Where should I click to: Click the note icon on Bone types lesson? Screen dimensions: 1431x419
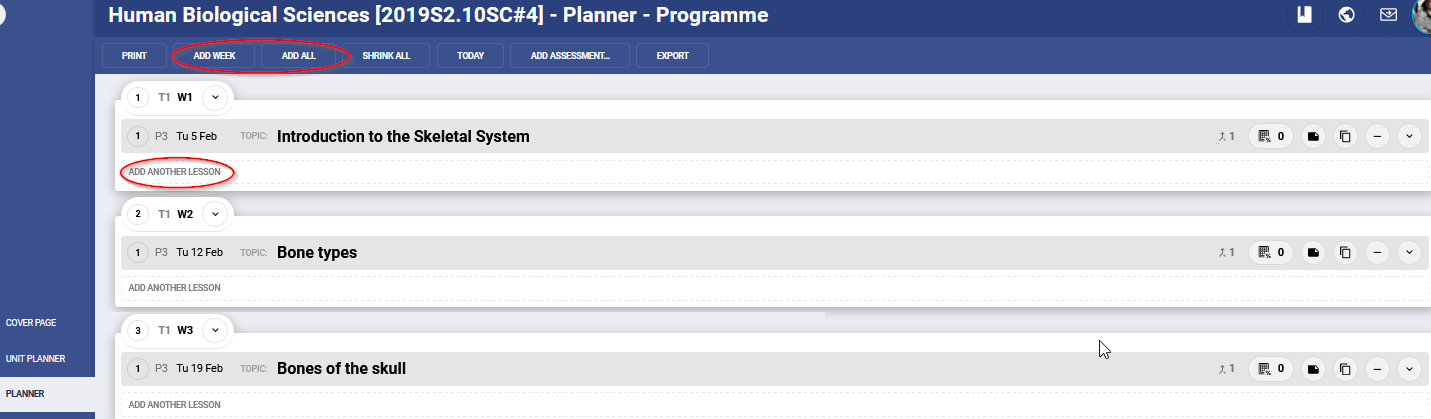tap(1313, 253)
